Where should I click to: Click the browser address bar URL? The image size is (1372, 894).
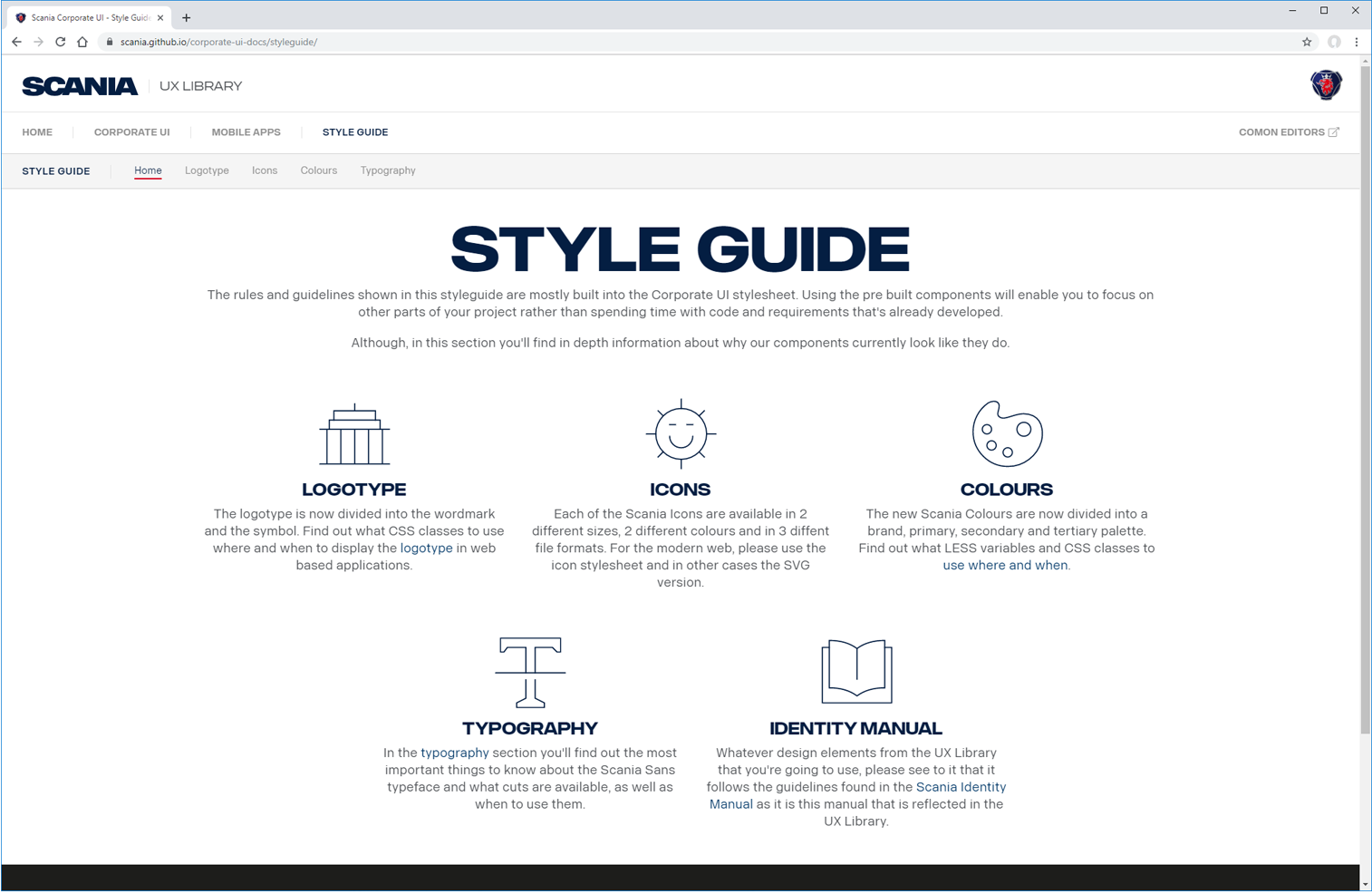[218, 42]
